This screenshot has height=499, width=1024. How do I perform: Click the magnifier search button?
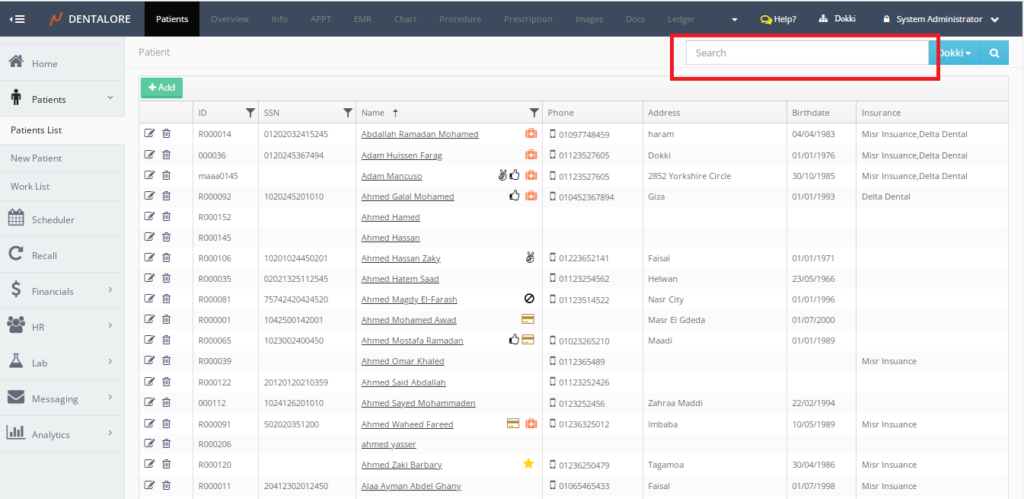[x=994, y=53]
